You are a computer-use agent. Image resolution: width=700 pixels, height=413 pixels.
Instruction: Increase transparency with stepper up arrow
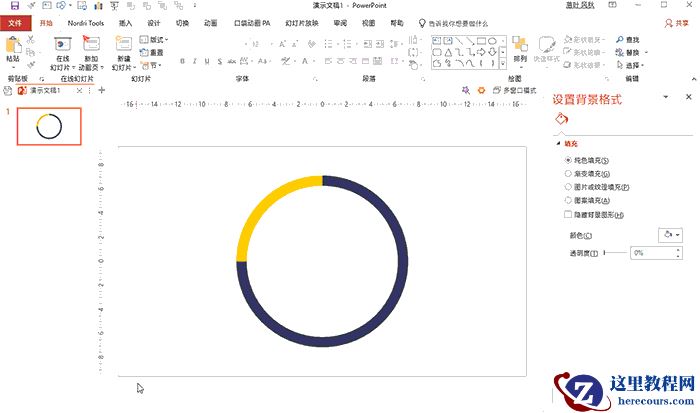679,250
